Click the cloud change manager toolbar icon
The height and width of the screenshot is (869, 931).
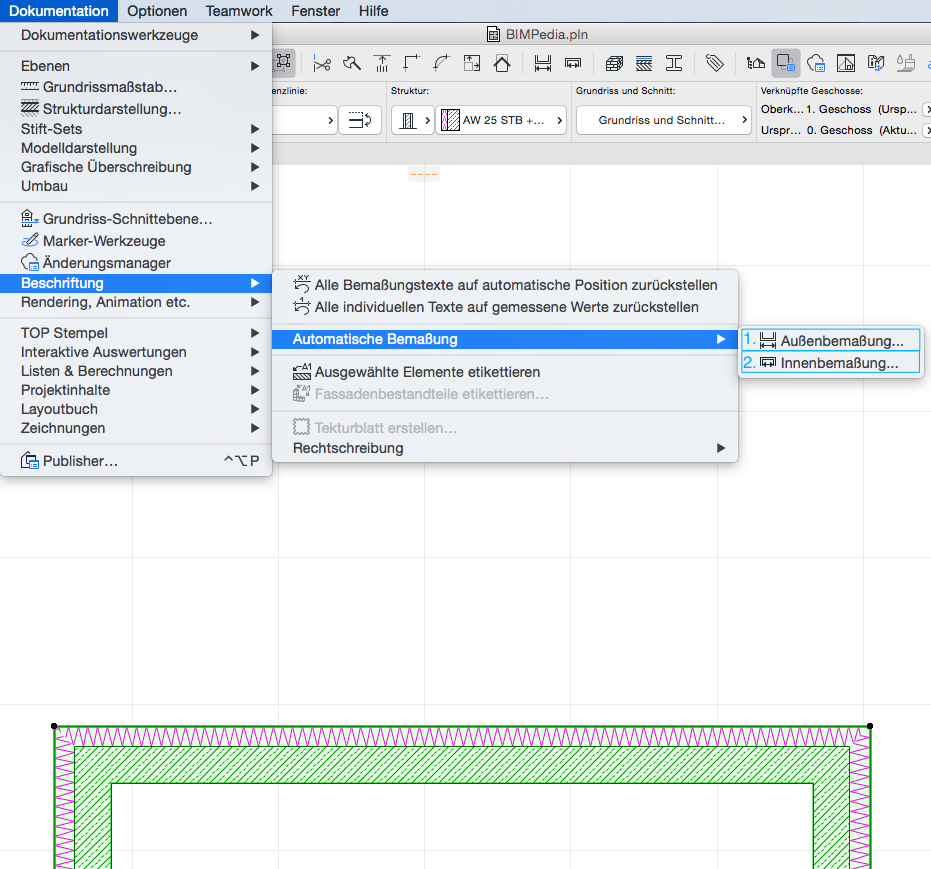(816, 63)
